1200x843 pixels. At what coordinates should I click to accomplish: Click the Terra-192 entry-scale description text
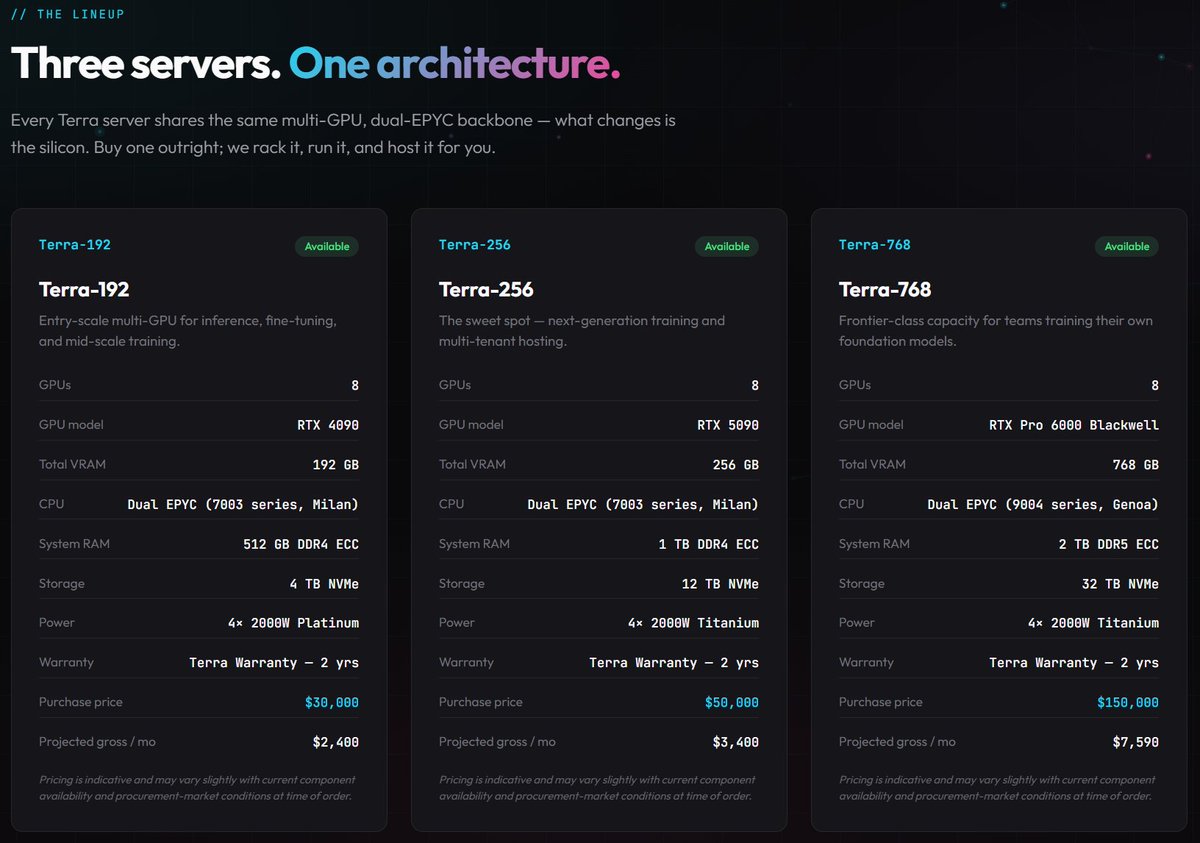pos(188,331)
